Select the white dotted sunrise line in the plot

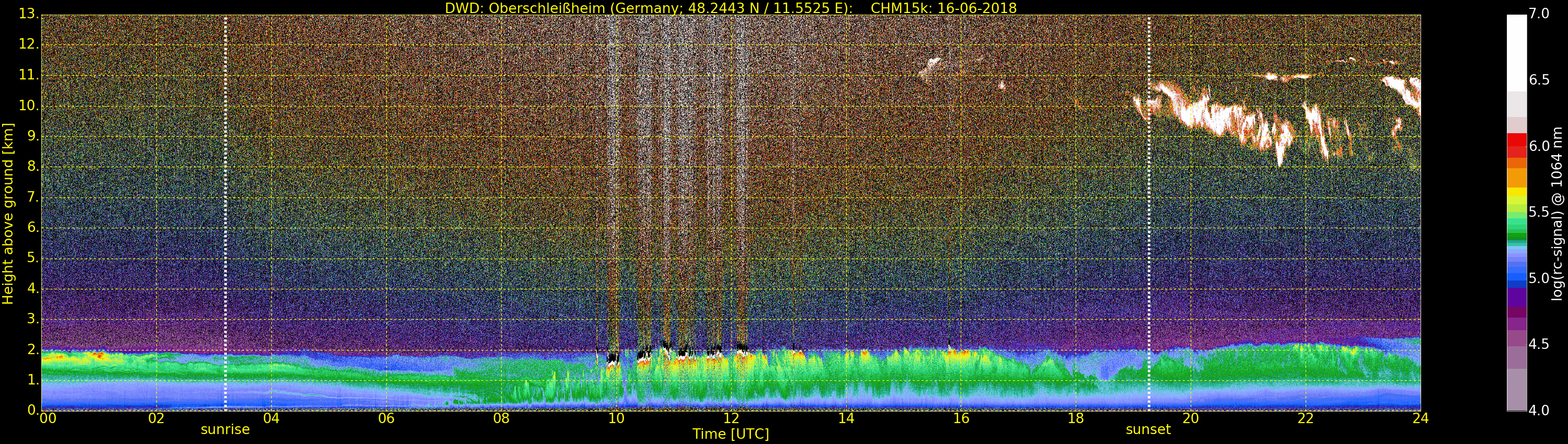(225, 213)
